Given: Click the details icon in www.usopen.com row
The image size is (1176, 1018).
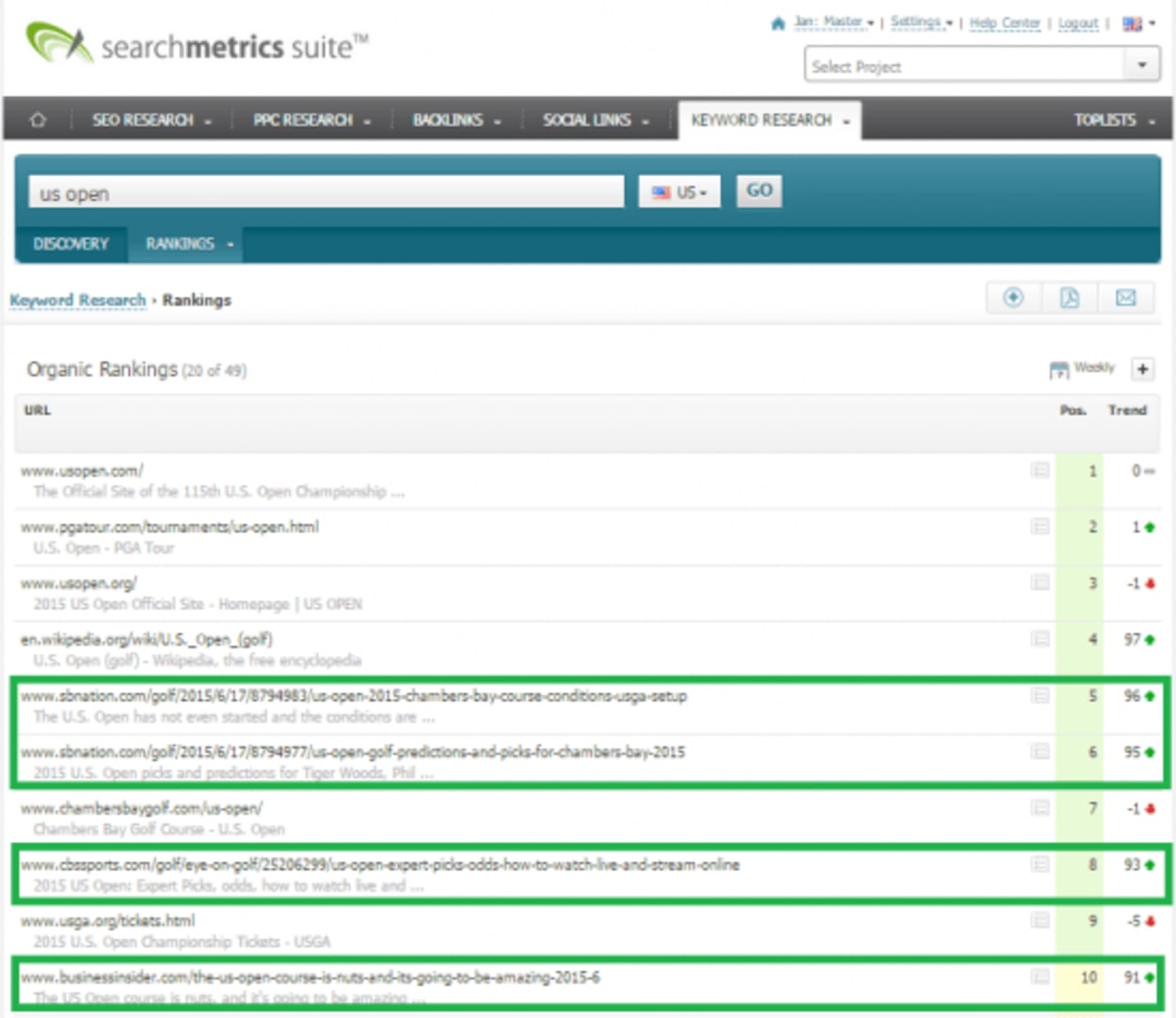Looking at the screenshot, I should pyautogui.click(x=1040, y=470).
